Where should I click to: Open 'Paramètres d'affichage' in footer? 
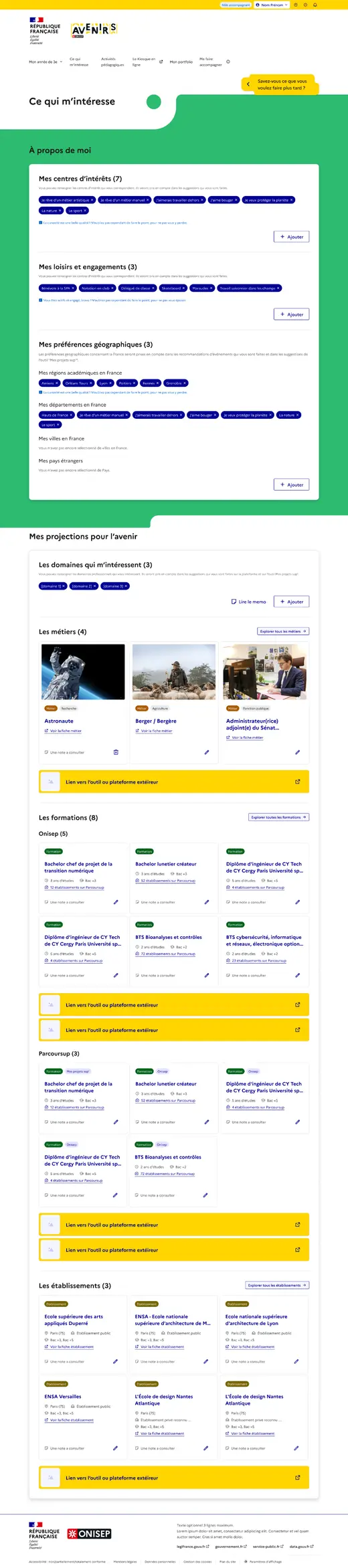263,1561
